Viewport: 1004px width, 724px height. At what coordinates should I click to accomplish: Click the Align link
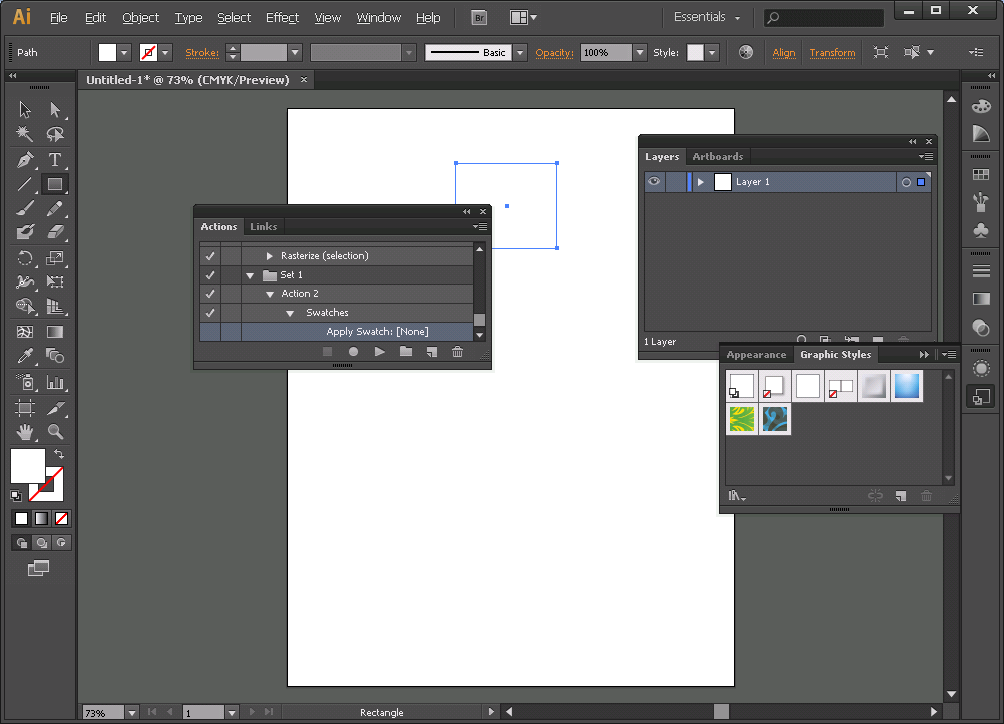pos(784,53)
